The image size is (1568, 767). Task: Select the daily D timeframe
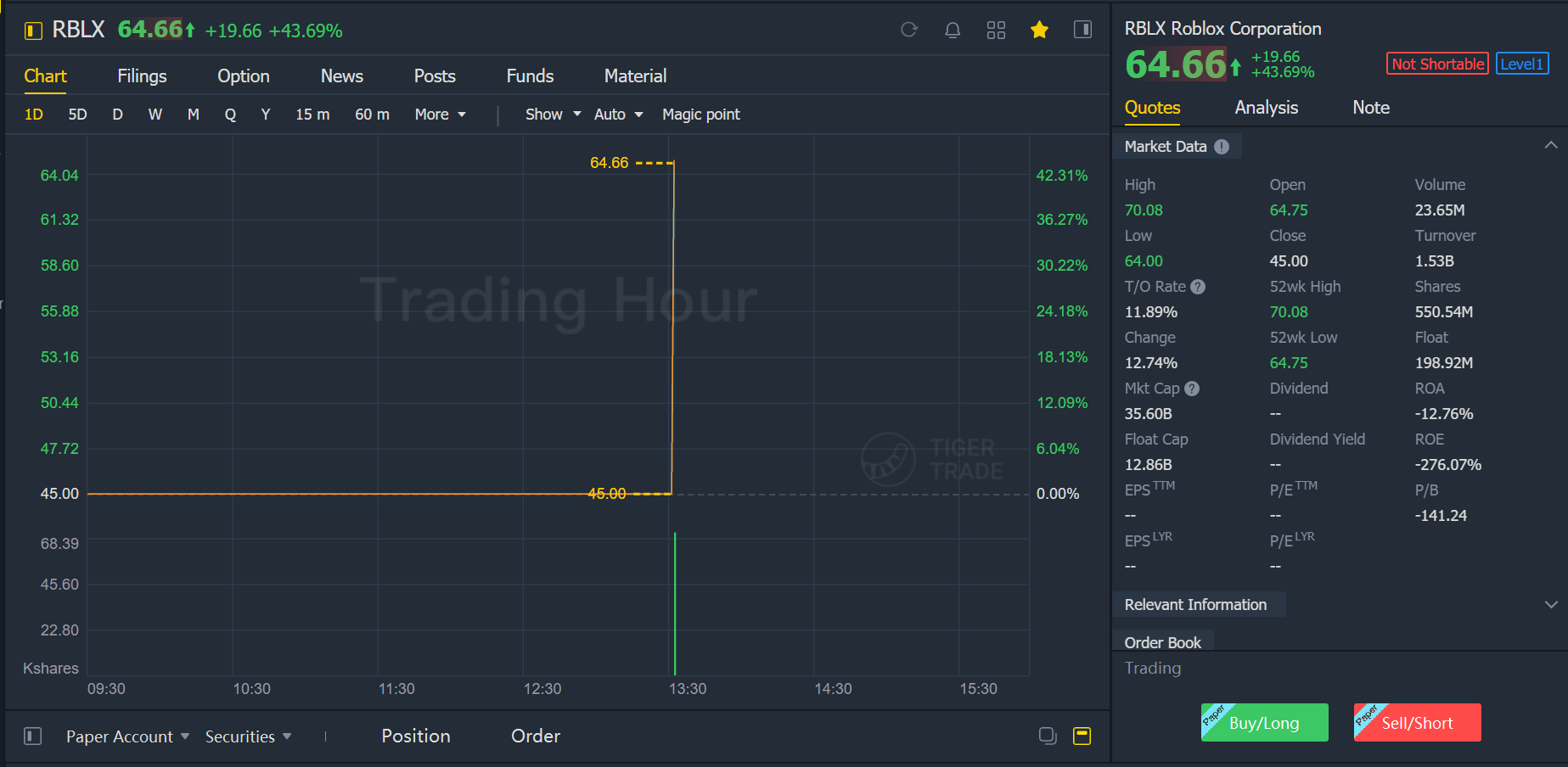pos(118,115)
